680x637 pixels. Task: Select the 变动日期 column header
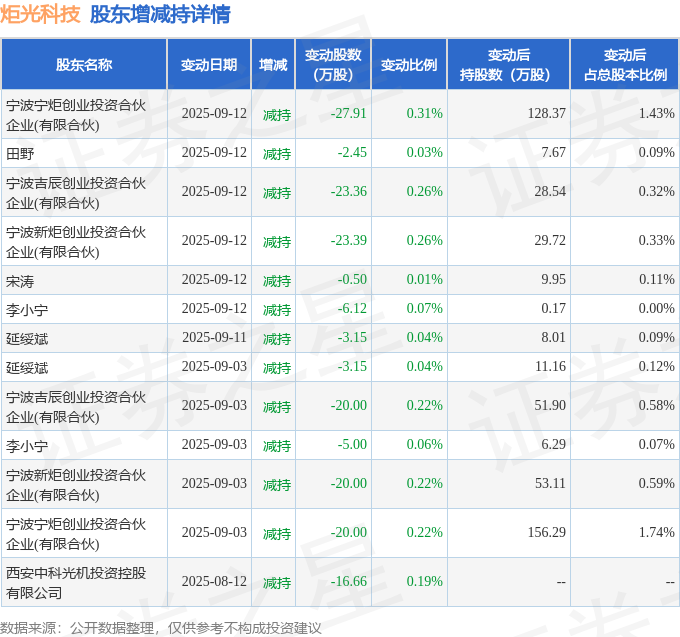209,65
